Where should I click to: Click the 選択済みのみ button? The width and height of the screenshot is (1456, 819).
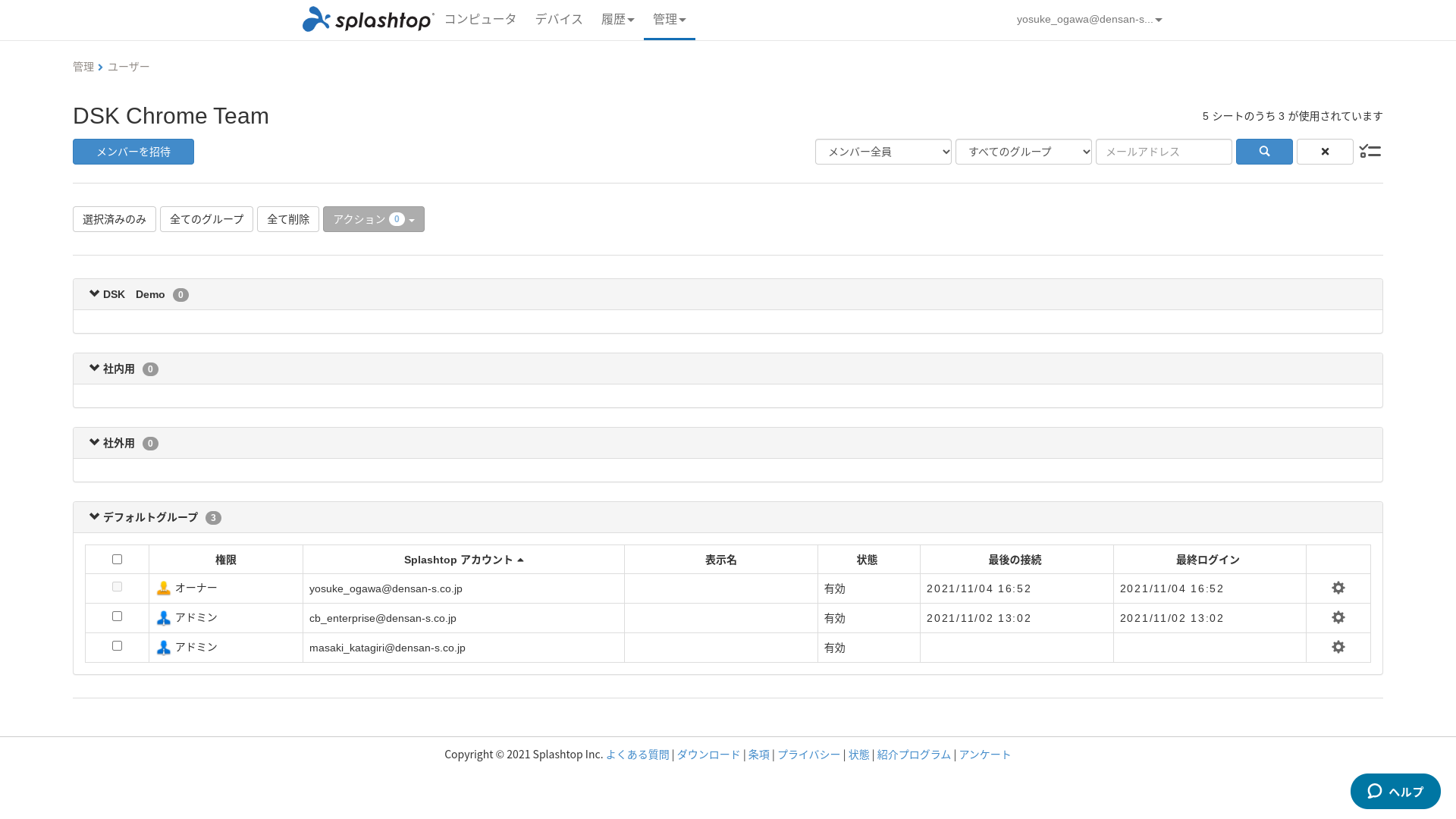[x=115, y=219]
